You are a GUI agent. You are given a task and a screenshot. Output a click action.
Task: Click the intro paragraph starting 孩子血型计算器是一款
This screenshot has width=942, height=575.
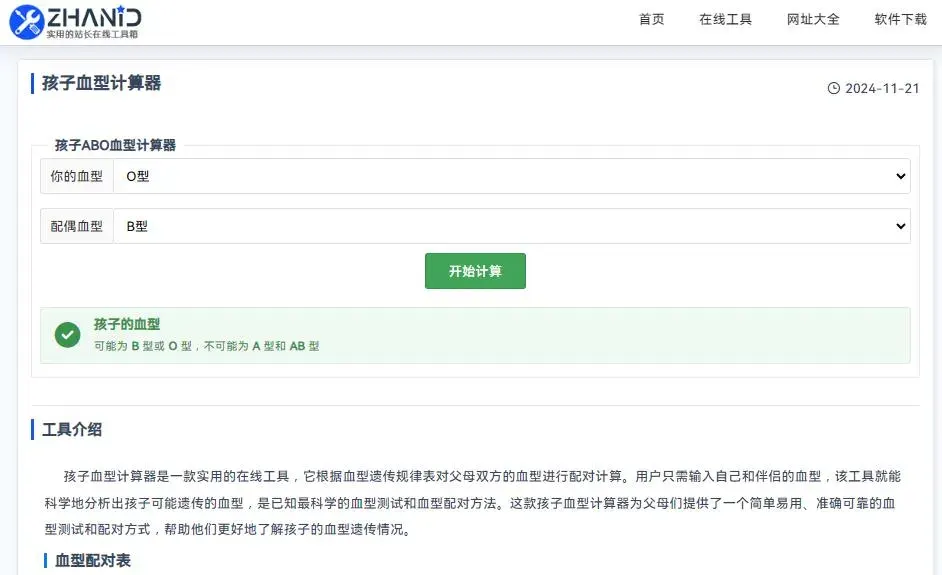pyautogui.click(x=473, y=503)
